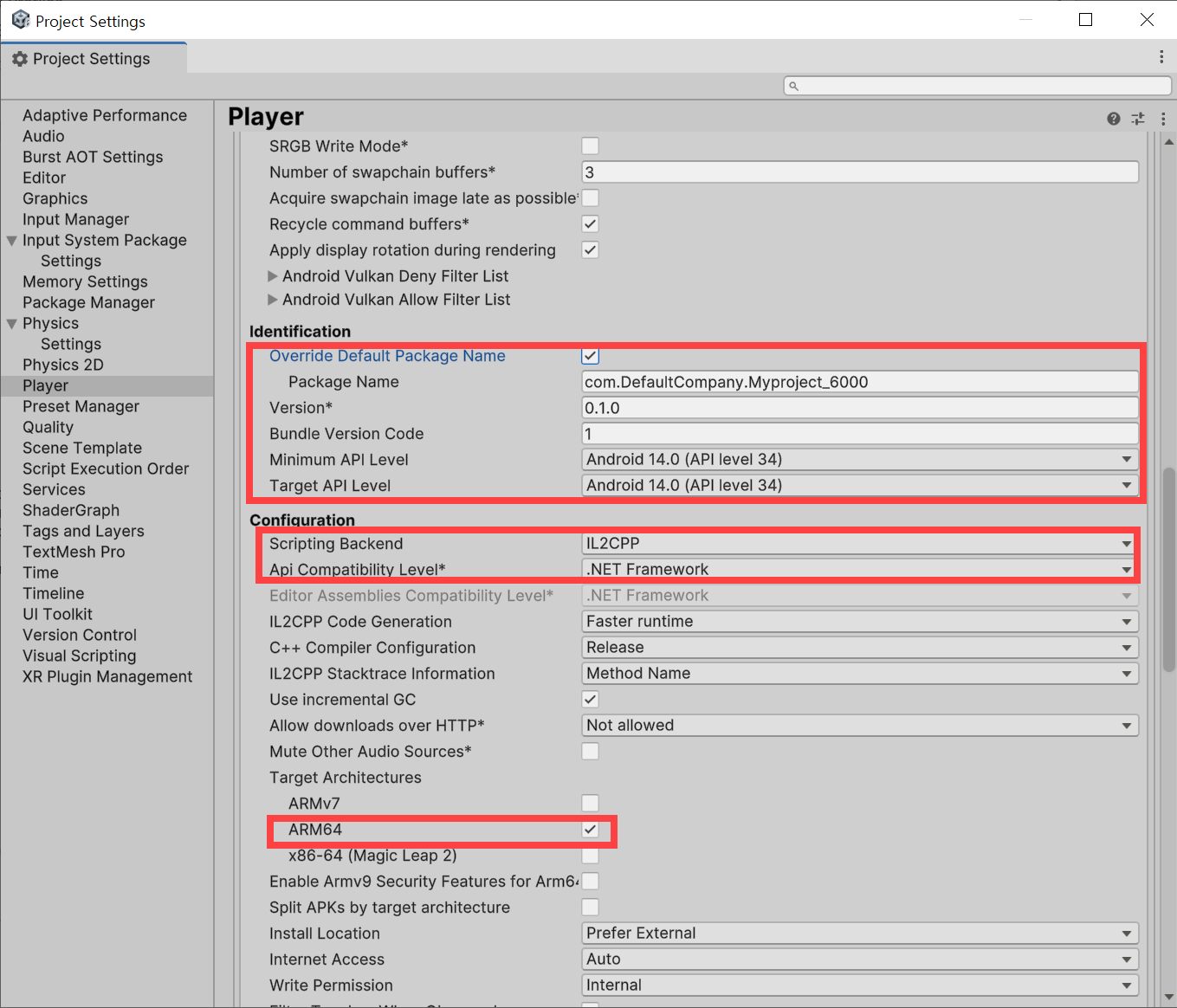Enable Mute Other Audio Sources
Viewport: 1177px width, 1008px height.
point(591,752)
